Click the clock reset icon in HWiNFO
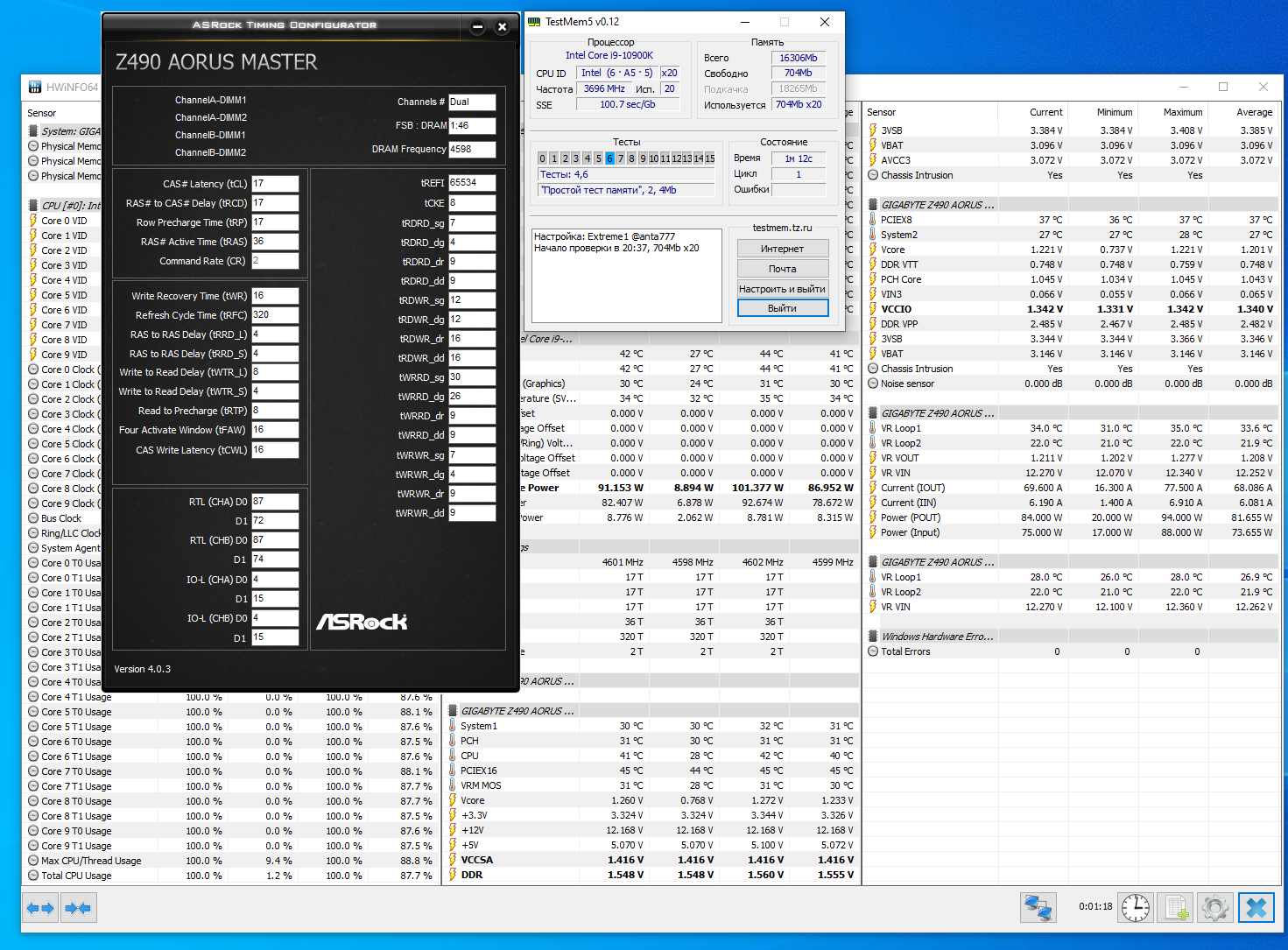 tap(1136, 907)
